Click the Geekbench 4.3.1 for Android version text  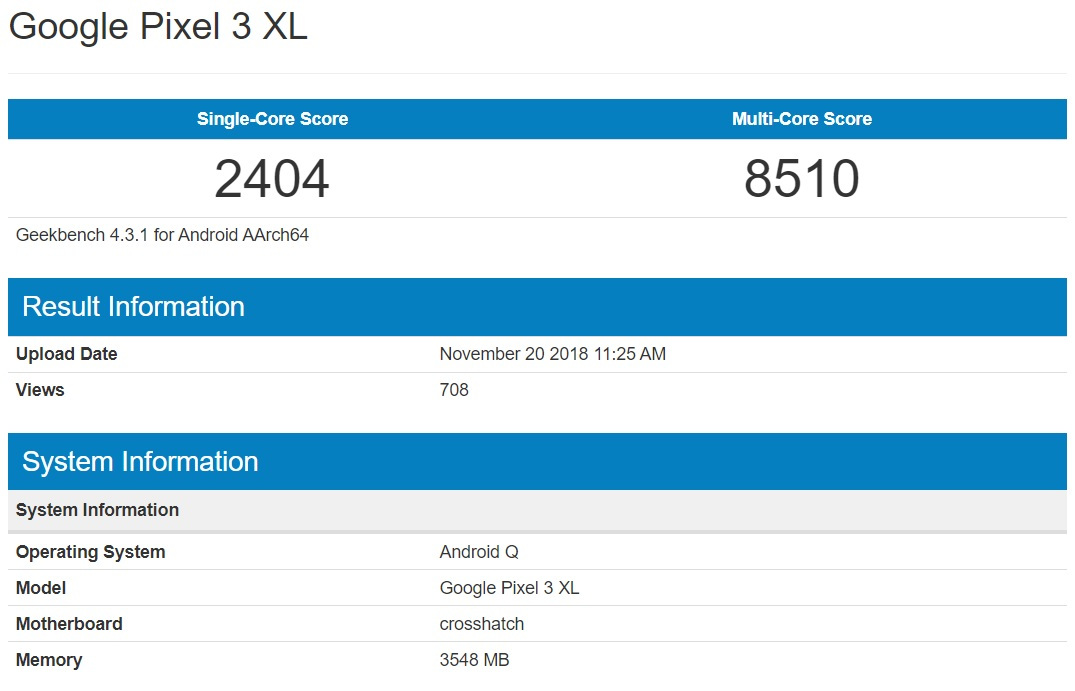[163, 235]
